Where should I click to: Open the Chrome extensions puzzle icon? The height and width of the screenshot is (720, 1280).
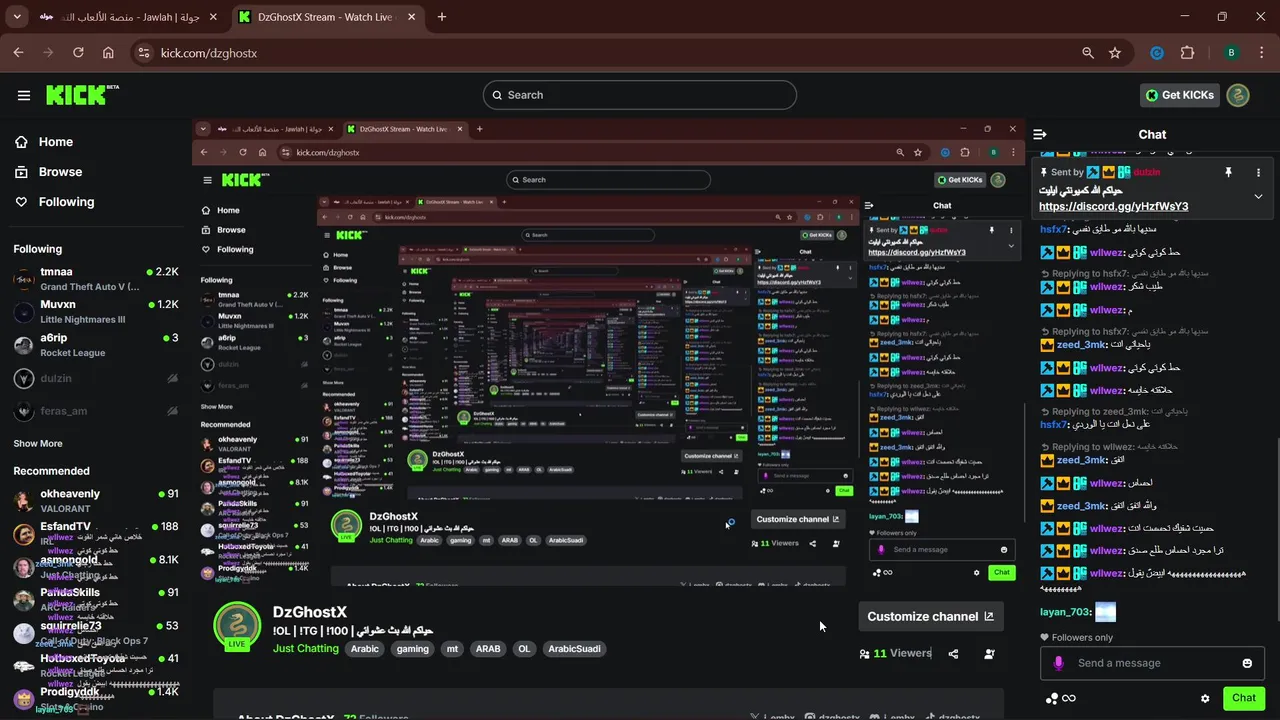1188,53
